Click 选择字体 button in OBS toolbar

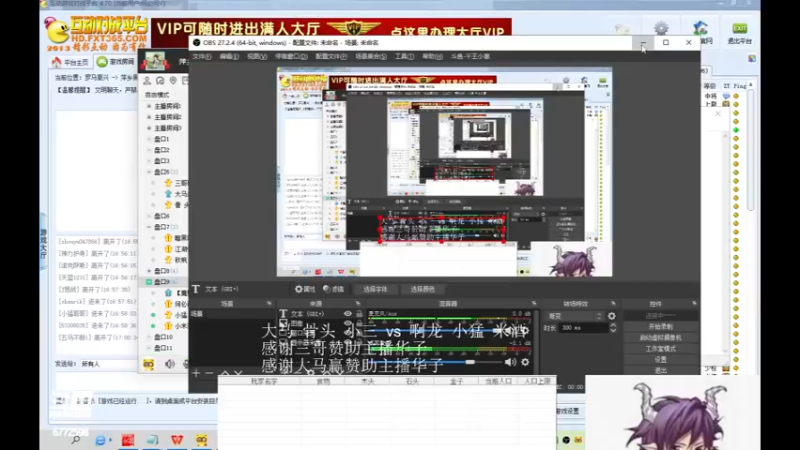pos(375,289)
